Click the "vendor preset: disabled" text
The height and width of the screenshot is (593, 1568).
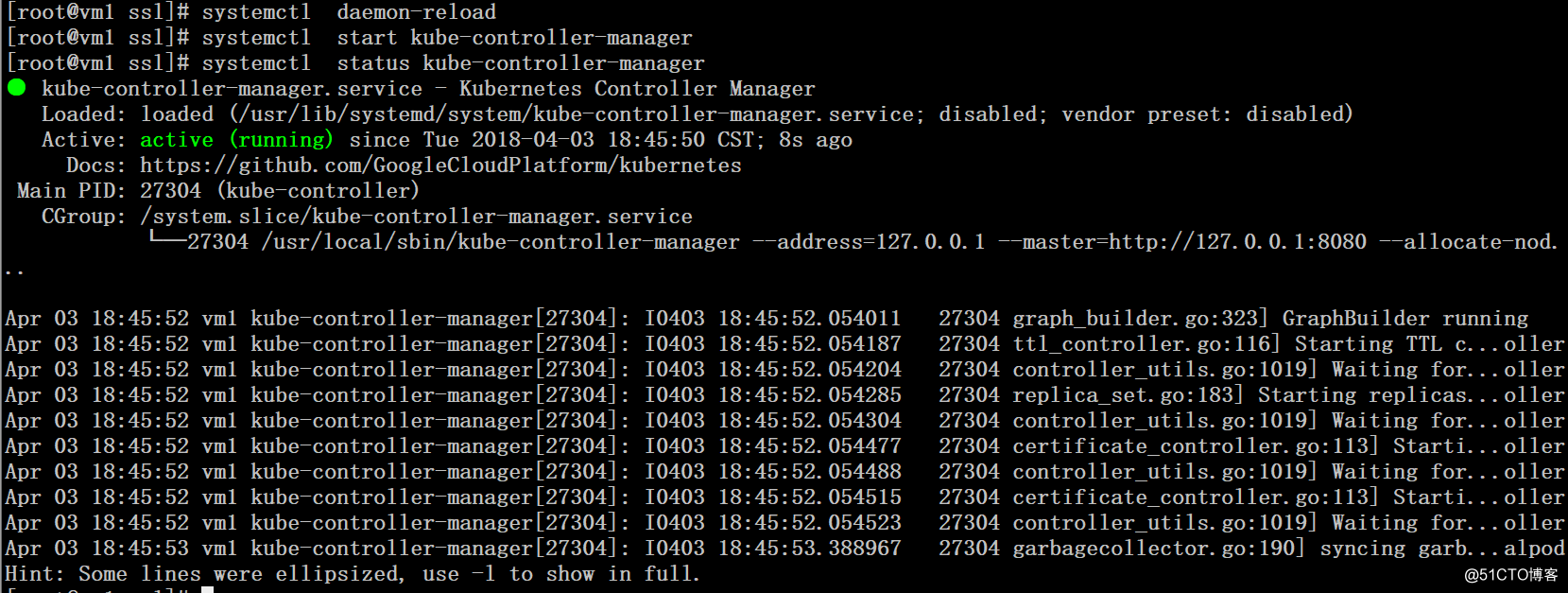point(1207,114)
